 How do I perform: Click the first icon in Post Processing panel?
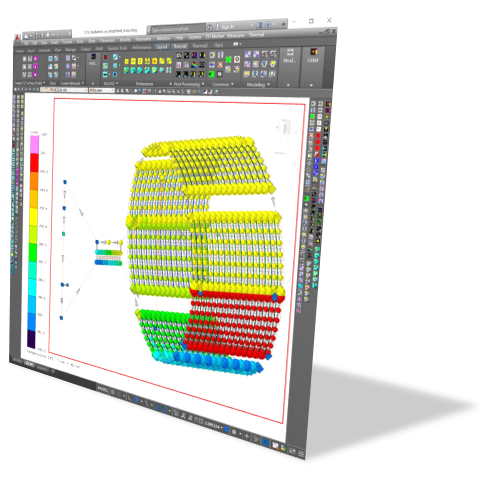(x=179, y=56)
